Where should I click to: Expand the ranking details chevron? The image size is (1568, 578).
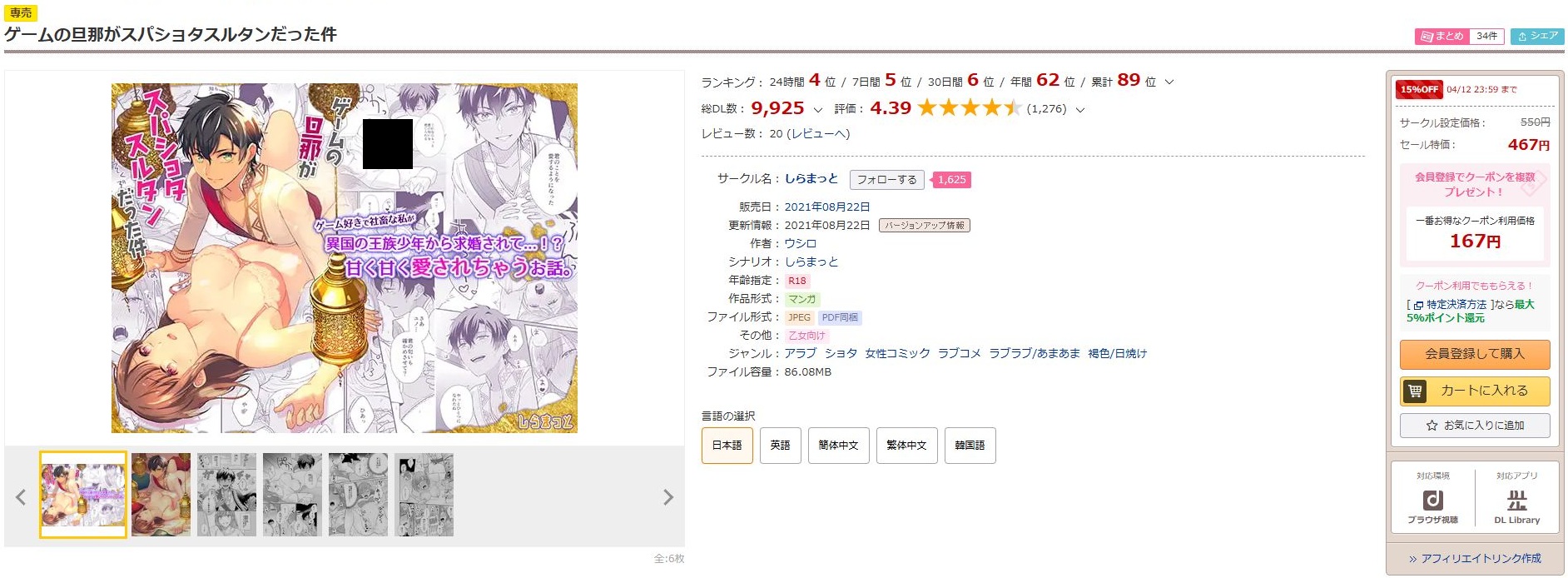coord(1169,82)
